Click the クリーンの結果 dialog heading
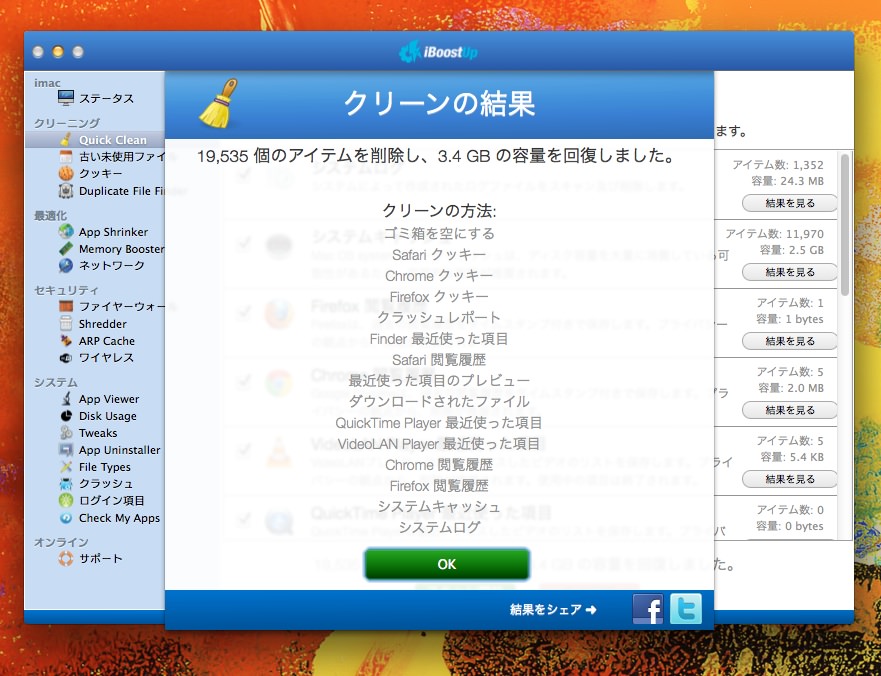The height and width of the screenshot is (676, 881). [439, 104]
